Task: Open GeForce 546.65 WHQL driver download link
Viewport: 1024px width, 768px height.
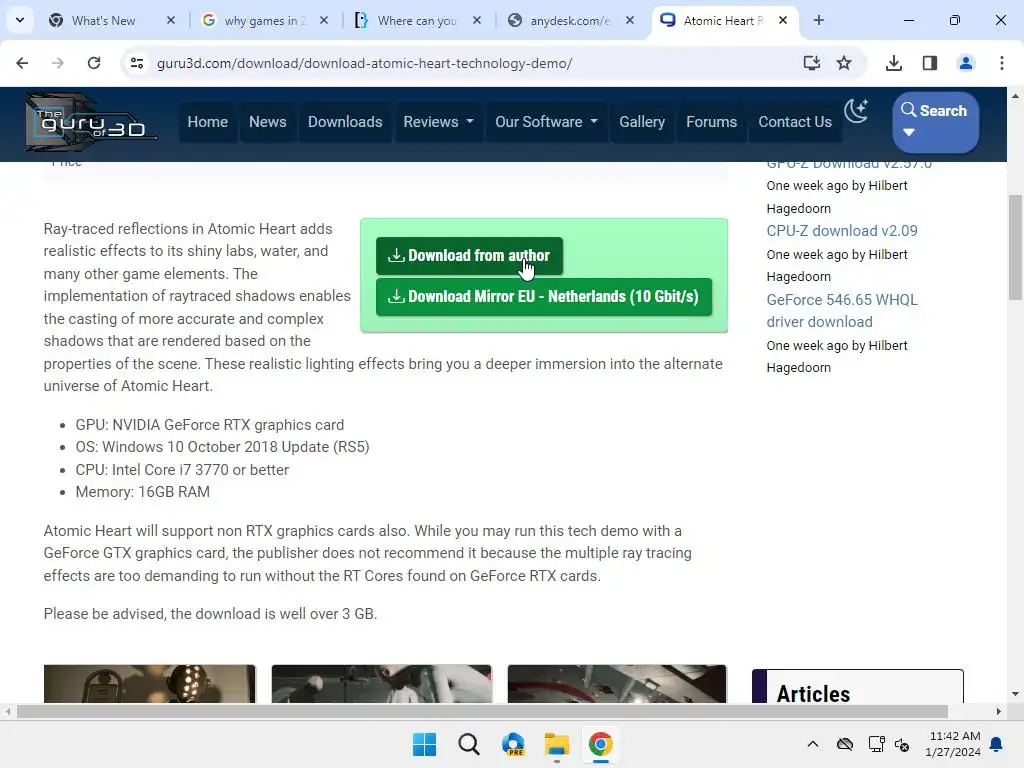Action: point(842,311)
